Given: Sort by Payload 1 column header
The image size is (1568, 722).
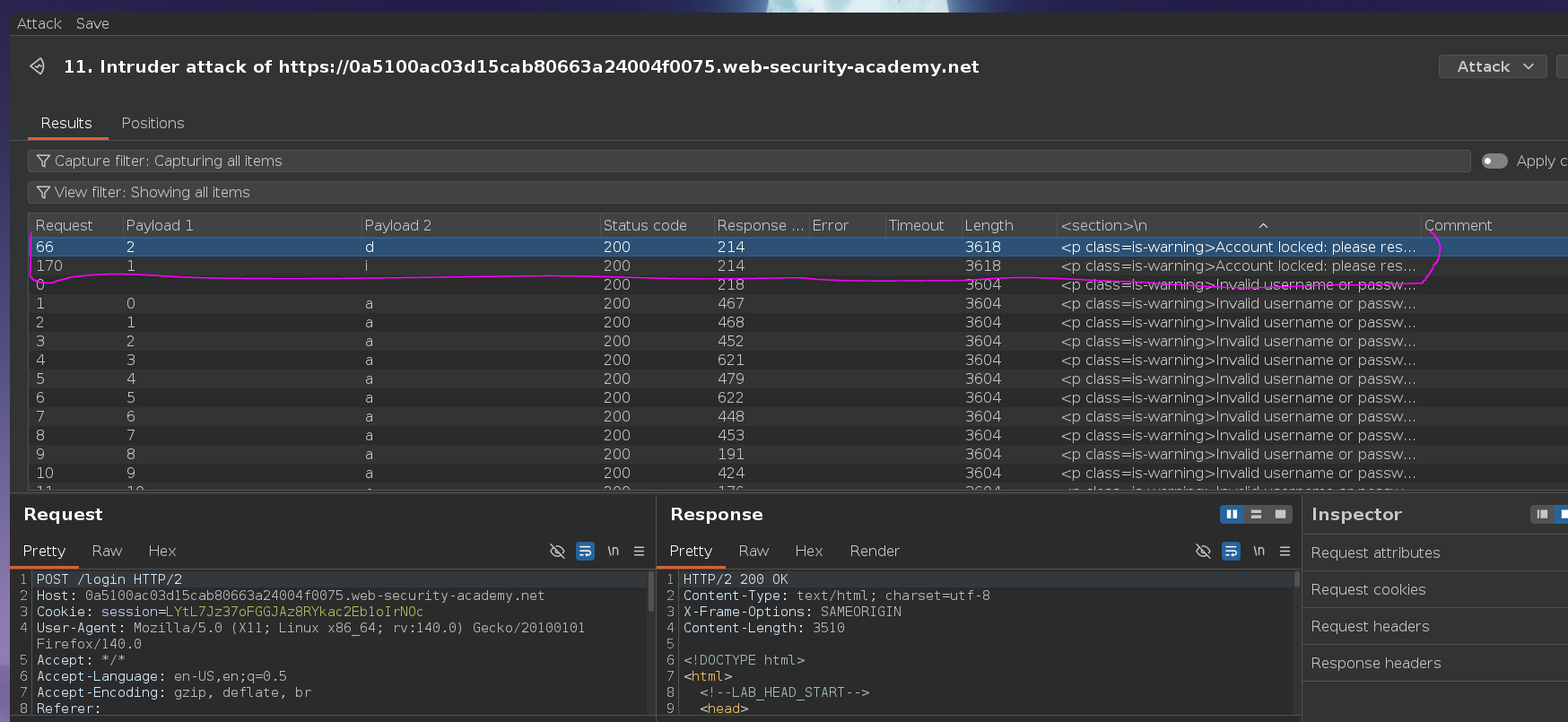Looking at the screenshot, I should [x=240, y=225].
